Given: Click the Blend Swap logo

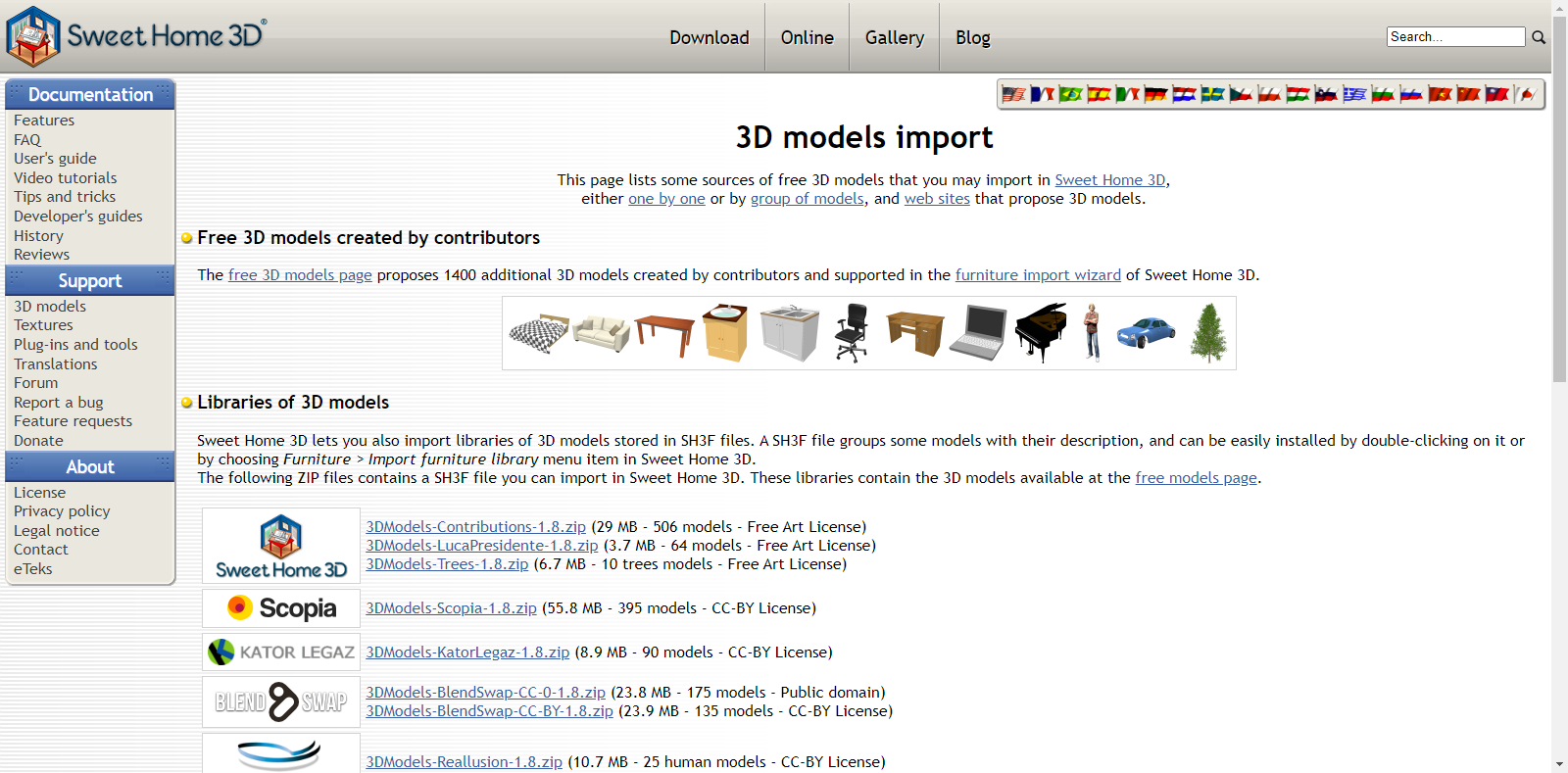Looking at the screenshot, I should click(281, 701).
